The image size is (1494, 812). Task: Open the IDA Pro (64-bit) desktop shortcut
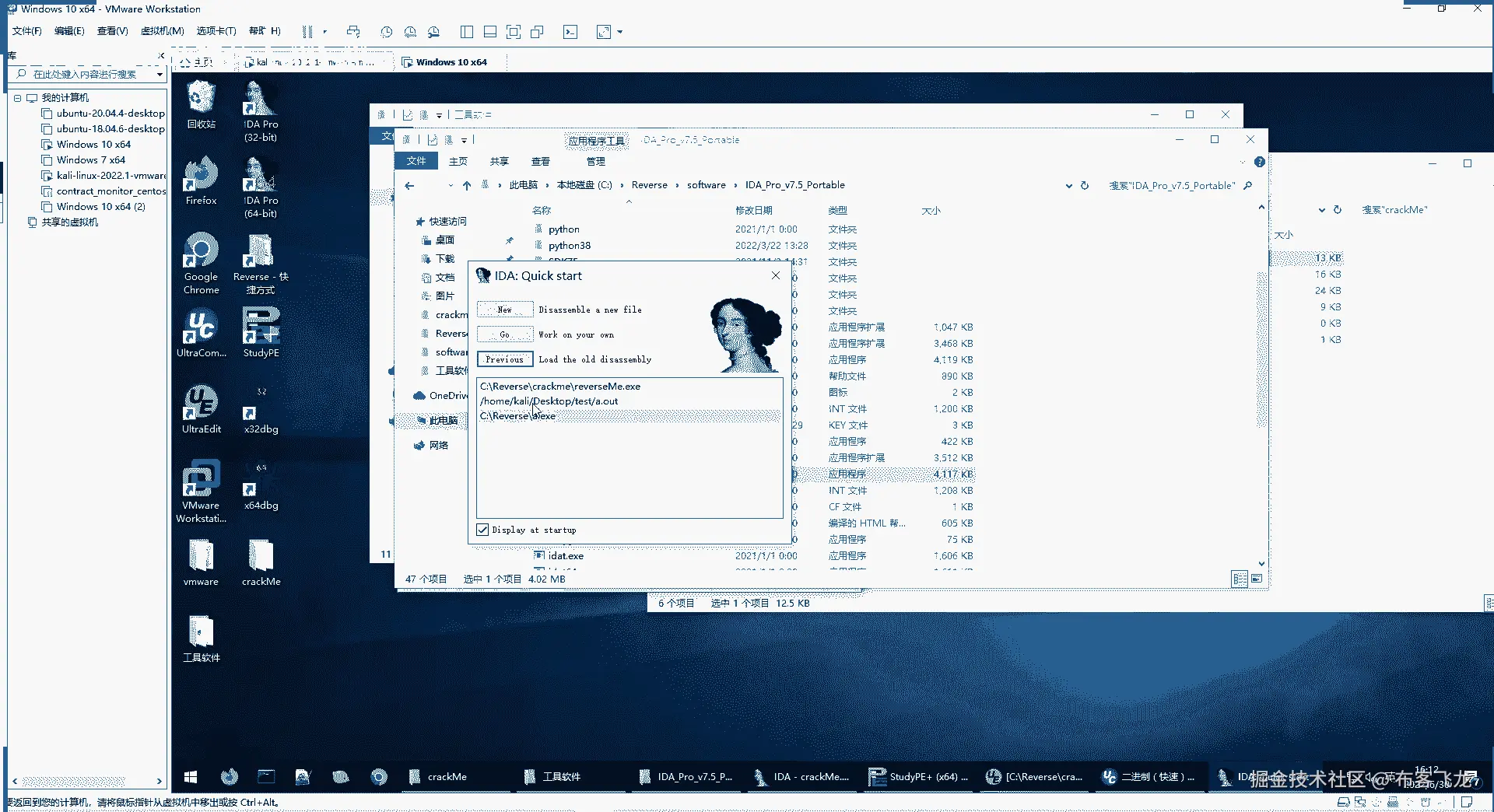(260, 187)
